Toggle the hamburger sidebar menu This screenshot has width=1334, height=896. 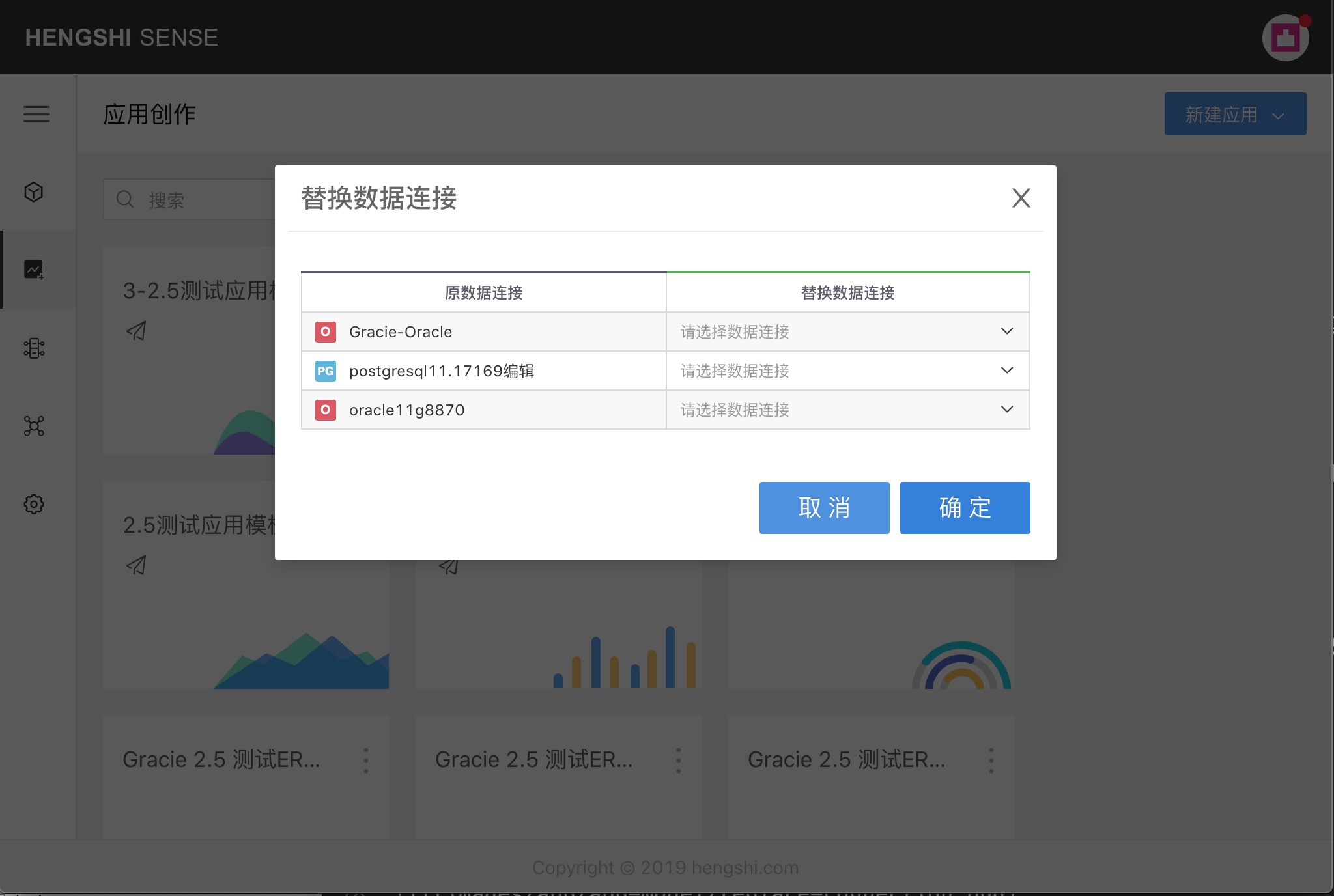[x=36, y=115]
